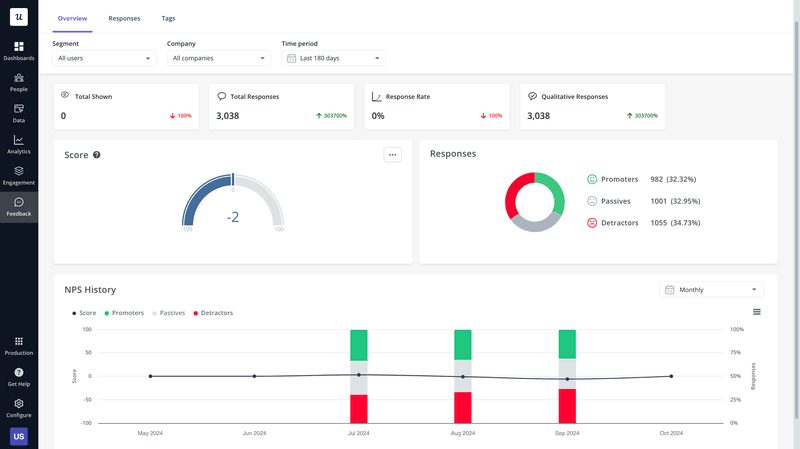
Task: Open Dashboards from the sidebar
Action: coord(18,50)
